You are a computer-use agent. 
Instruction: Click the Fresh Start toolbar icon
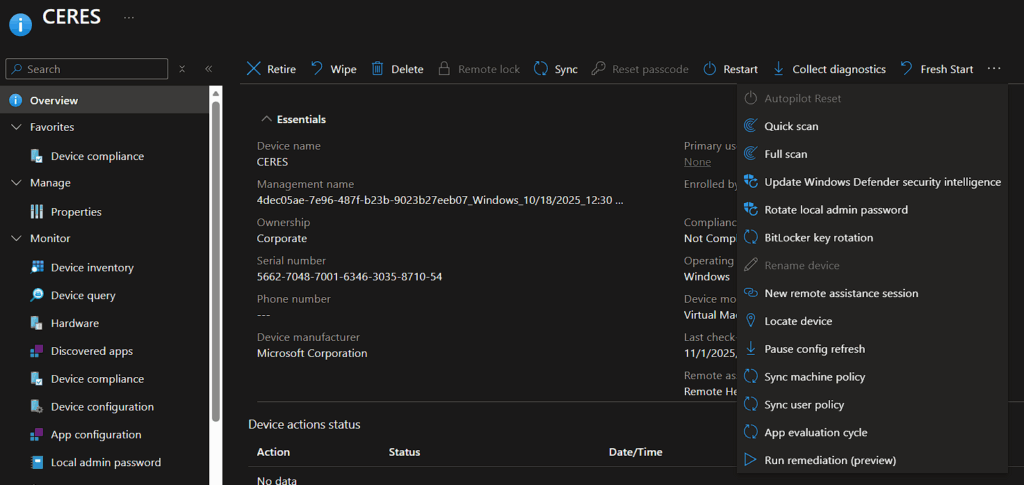[x=906, y=69]
